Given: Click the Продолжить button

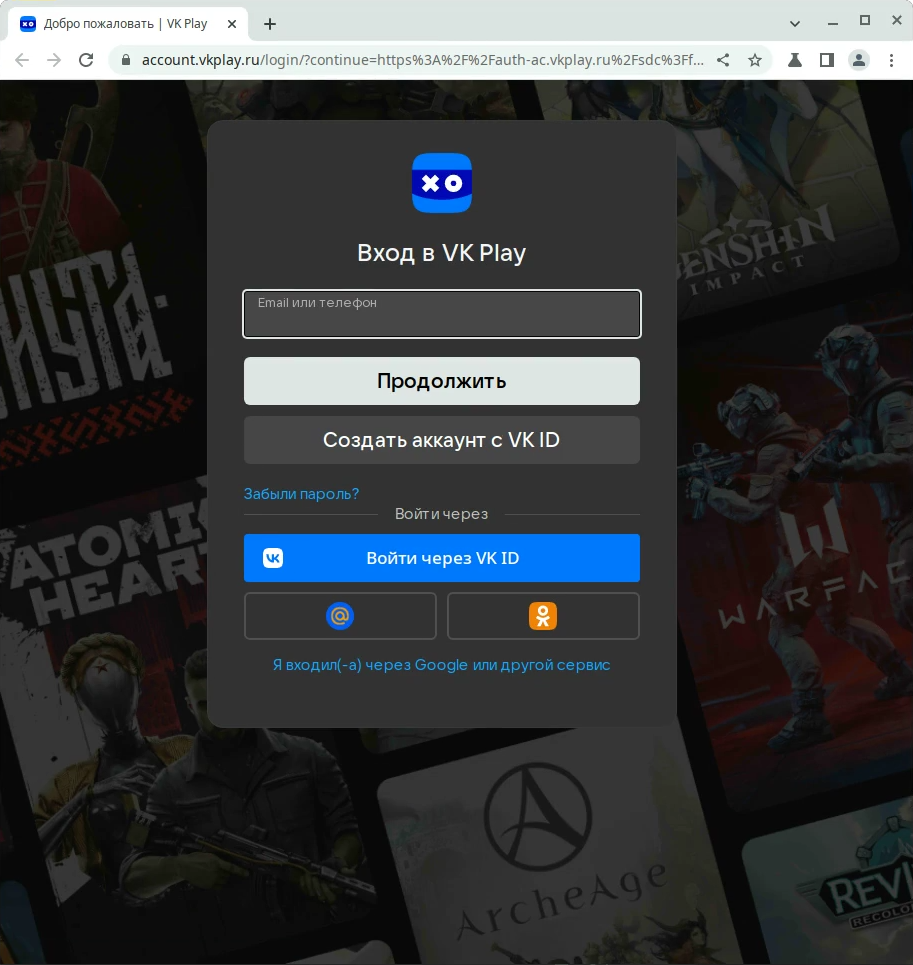Looking at the screenshot, I should [442, 381].
